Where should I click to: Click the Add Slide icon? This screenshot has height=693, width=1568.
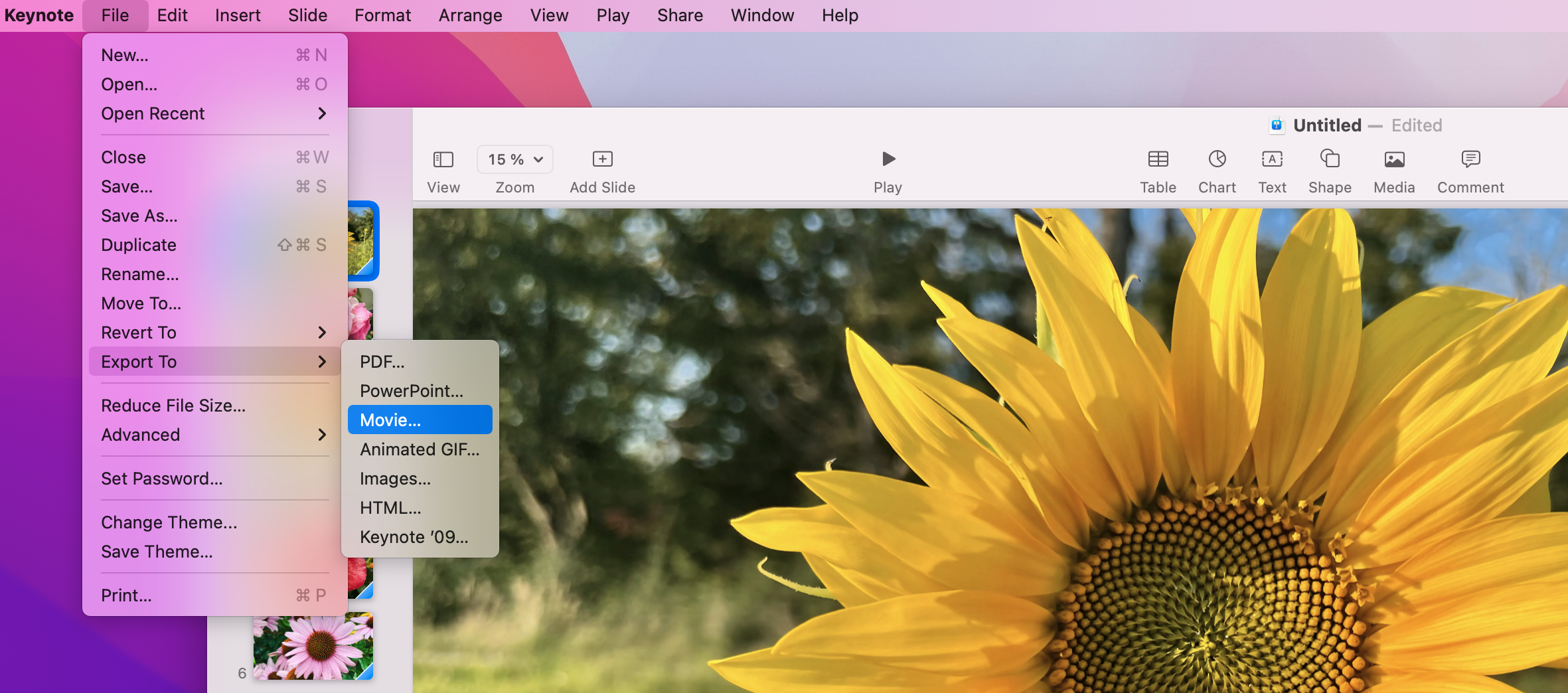[602, 159]
